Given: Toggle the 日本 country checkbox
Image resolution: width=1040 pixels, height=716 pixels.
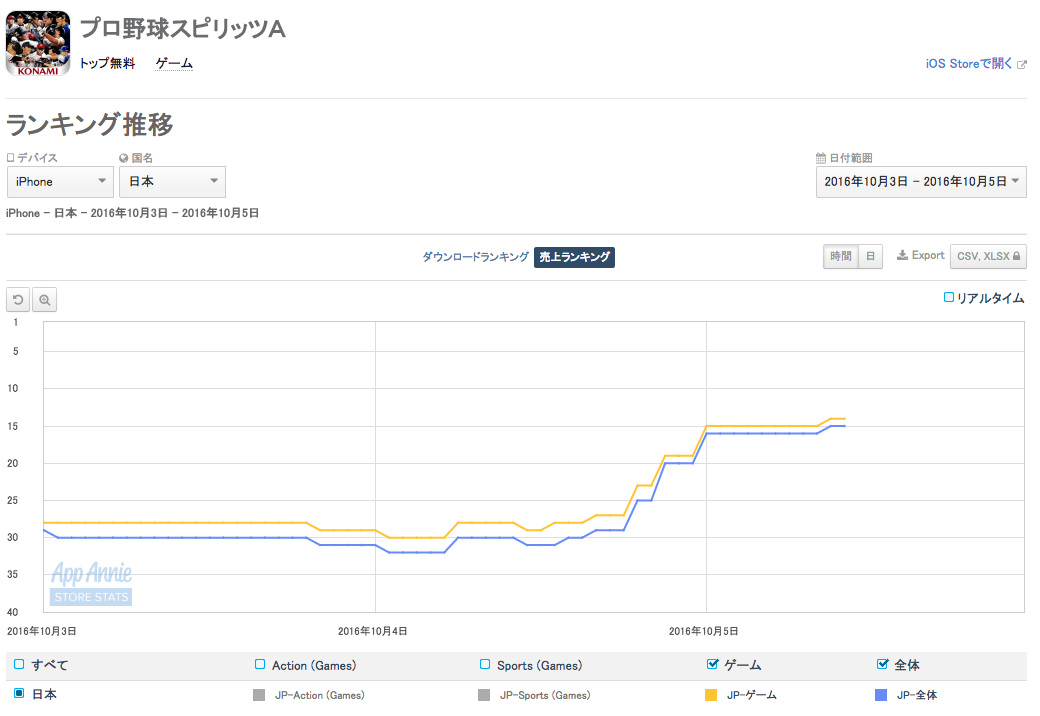Looking at the screenshot, I should point(19,693).
